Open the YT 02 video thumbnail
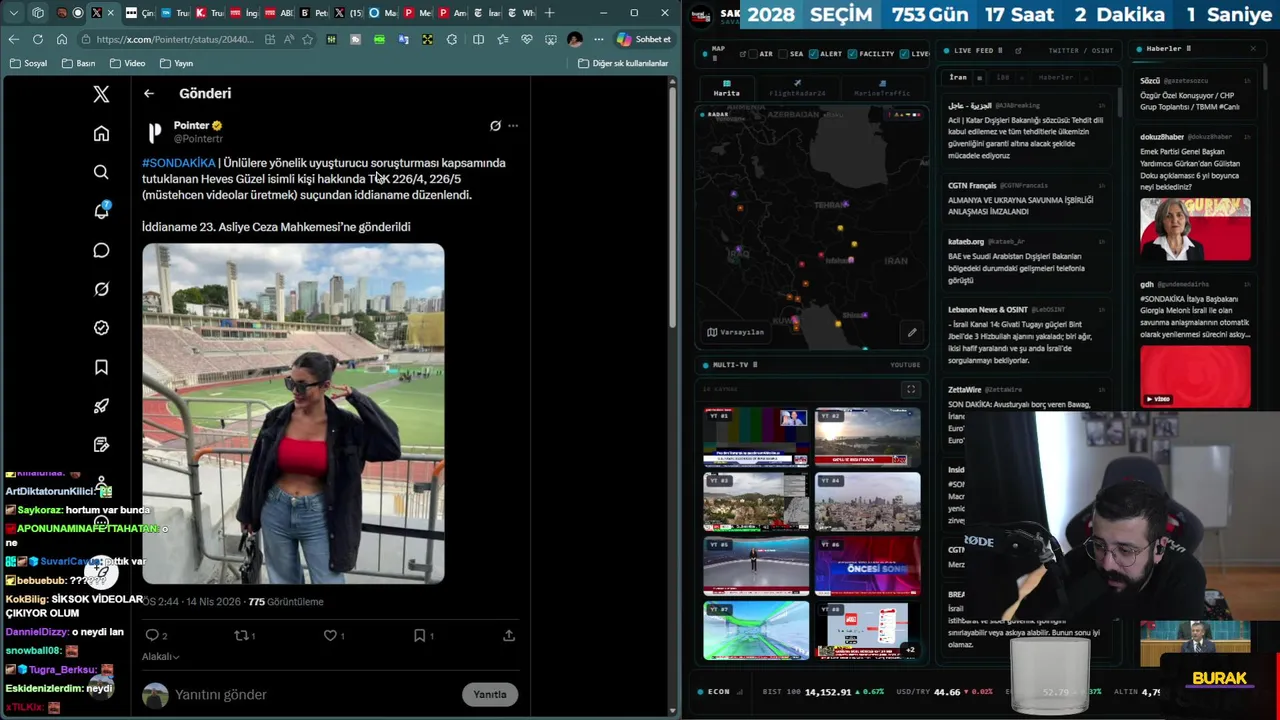Image resolution: width=1280 pixels, height=720 pixels. coord(867,437)
